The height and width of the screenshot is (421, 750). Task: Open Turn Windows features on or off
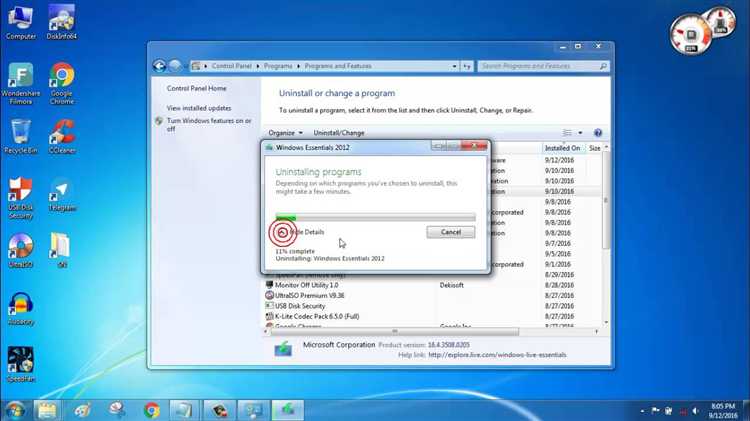tap(209, 125)
